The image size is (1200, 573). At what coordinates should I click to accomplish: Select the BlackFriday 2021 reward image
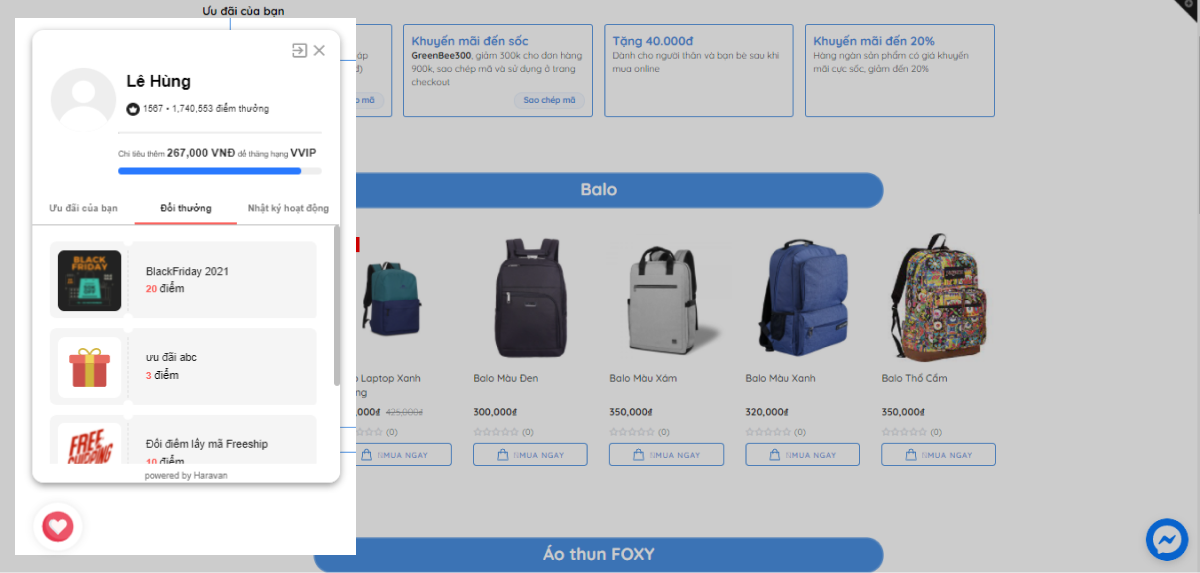(89, 280)
